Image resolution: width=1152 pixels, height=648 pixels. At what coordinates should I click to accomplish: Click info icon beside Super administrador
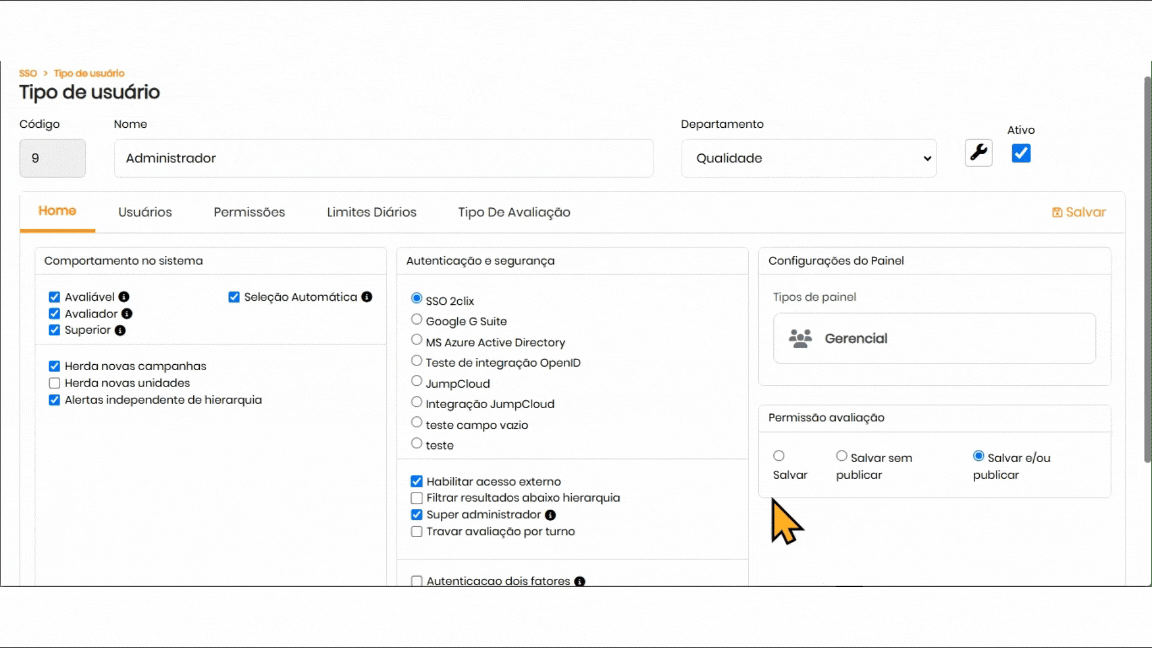pyautogui.click(x=550, y=515)
